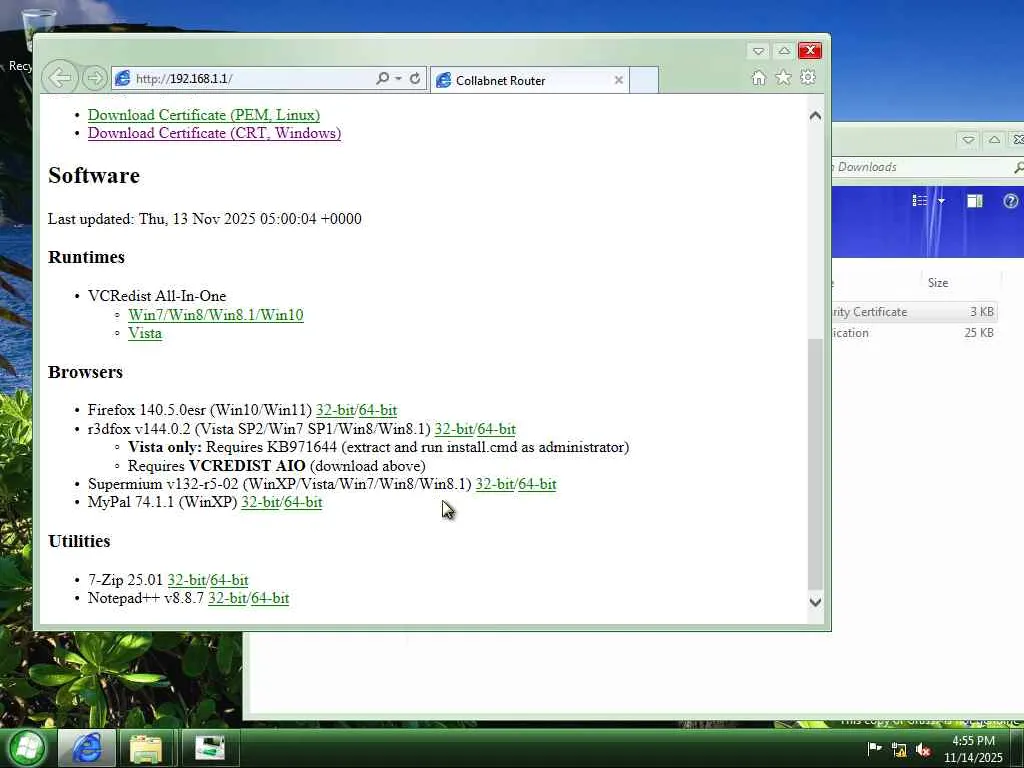This screenshot has width=1024, height=768.
Task: Close the Collabnet Router tab
Action: coord(618,80)
